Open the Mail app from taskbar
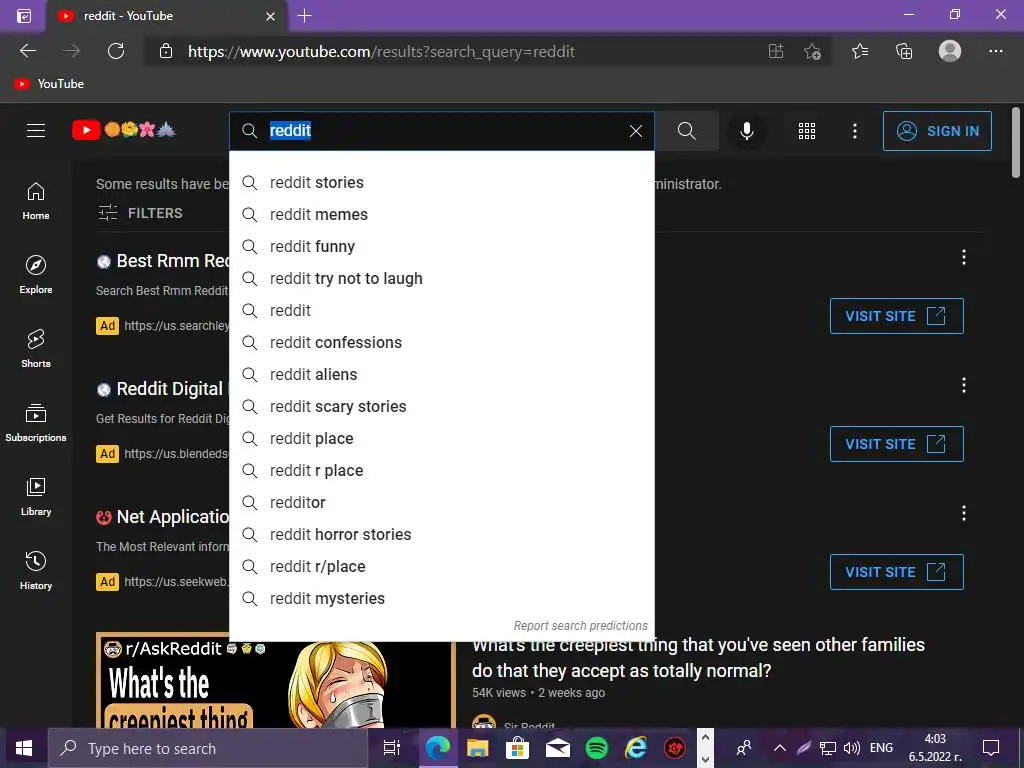The width and height of the screenshot is (1024, 768). tap(557, 748)
